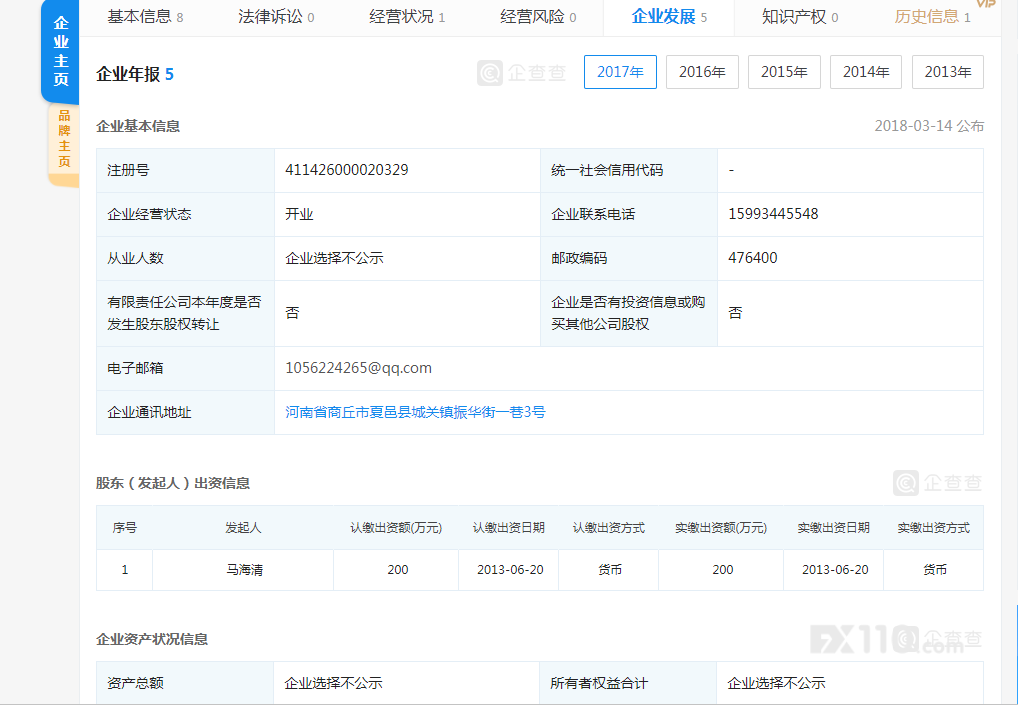Show the 2016年 annual report
The width and height of the screenshot is (1018, 707).
702,72
